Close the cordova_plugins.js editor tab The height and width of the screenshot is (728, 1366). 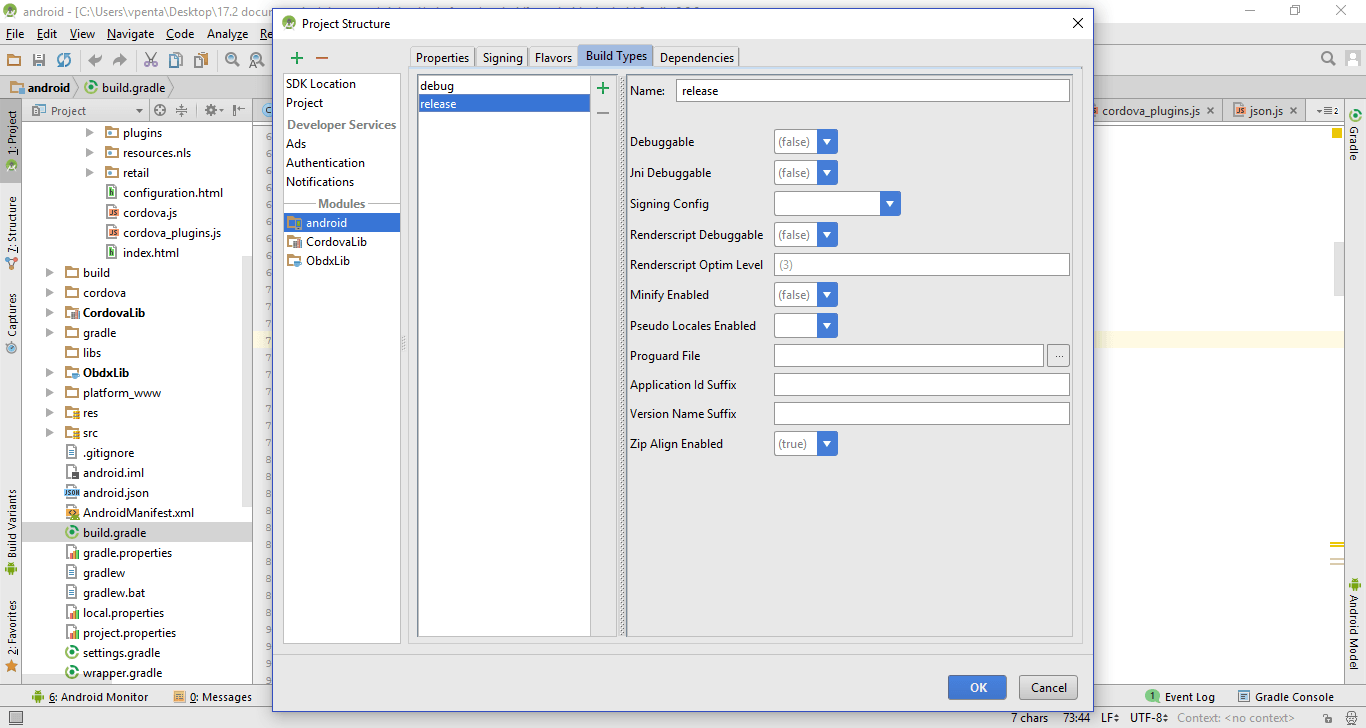point(1210,111)
